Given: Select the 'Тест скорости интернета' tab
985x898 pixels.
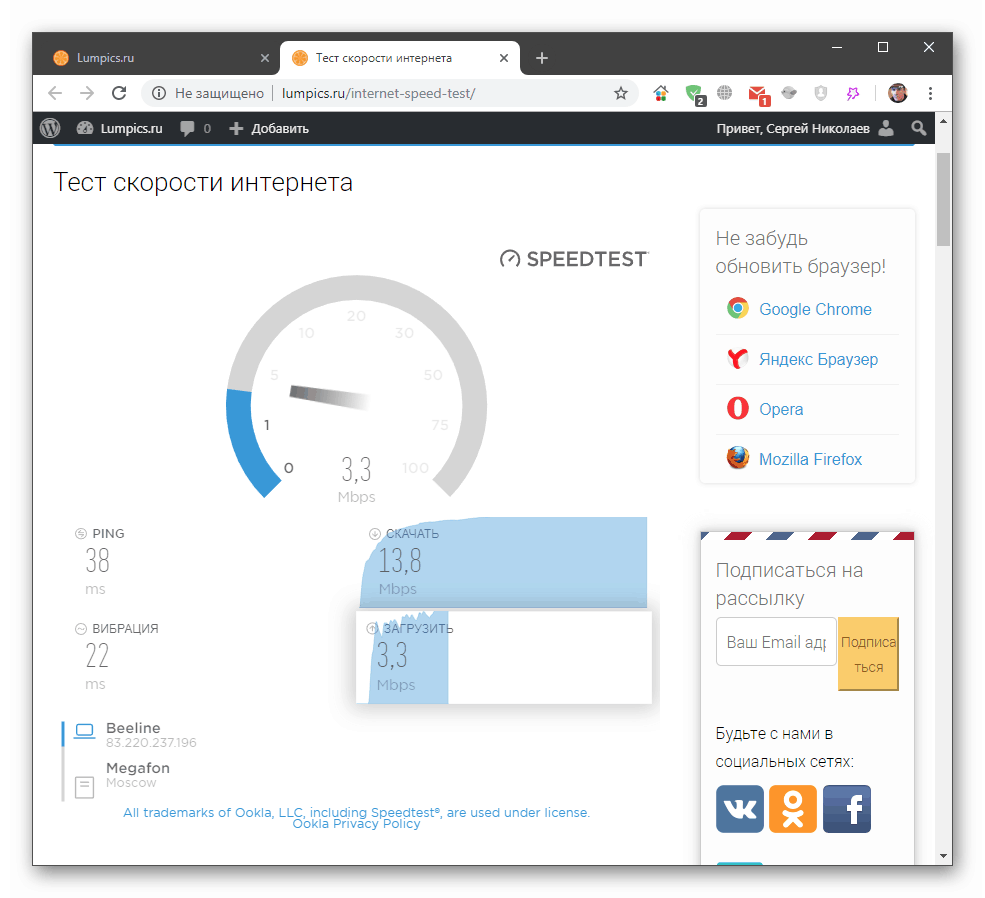Looking at the screenshot, I should (400, 58).
